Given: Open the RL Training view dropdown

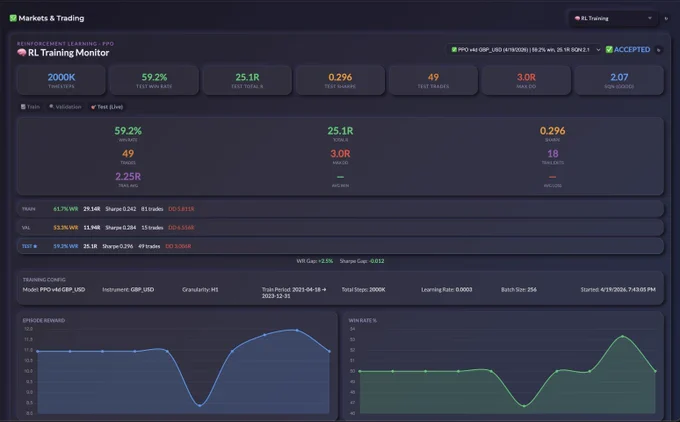Looking at the screenshot, I should pyautogui.click(x=613, y=18).
